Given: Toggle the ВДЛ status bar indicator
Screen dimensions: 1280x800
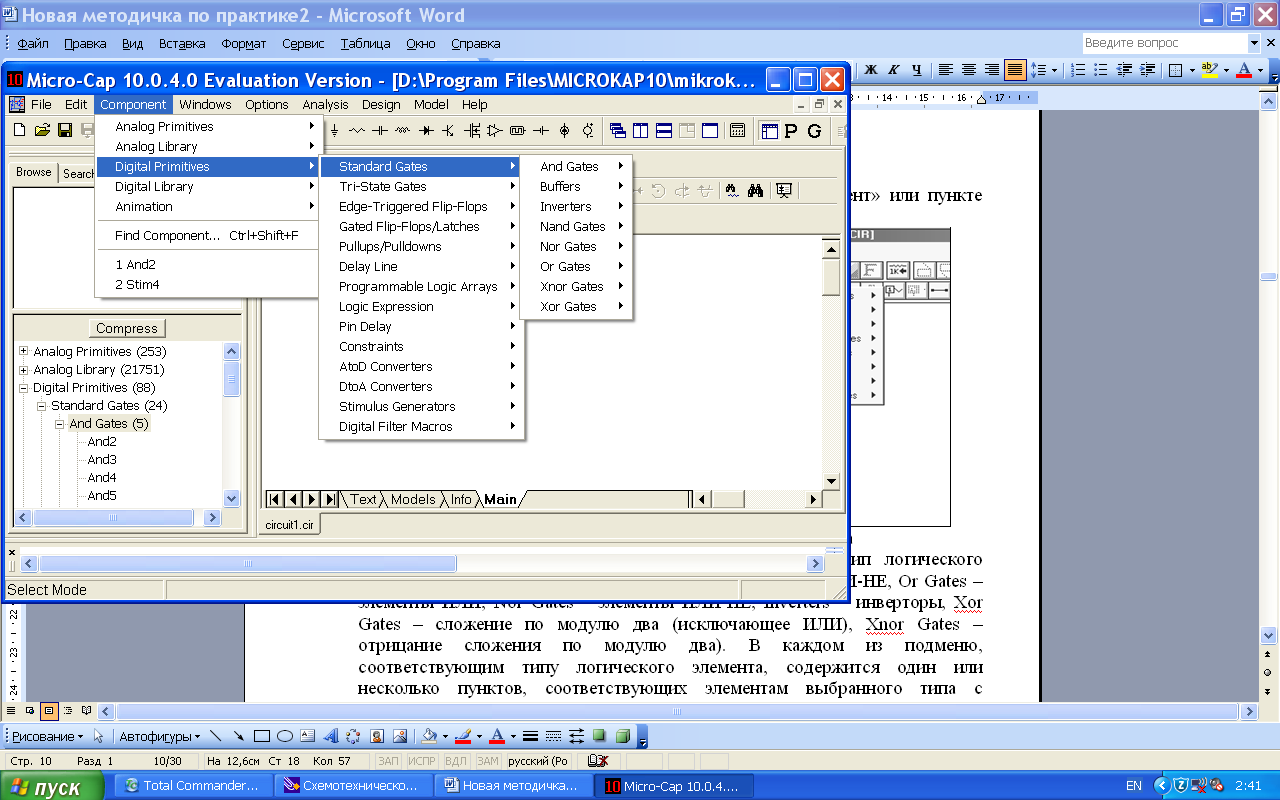Looking at the screenshot, I should 454,761.
